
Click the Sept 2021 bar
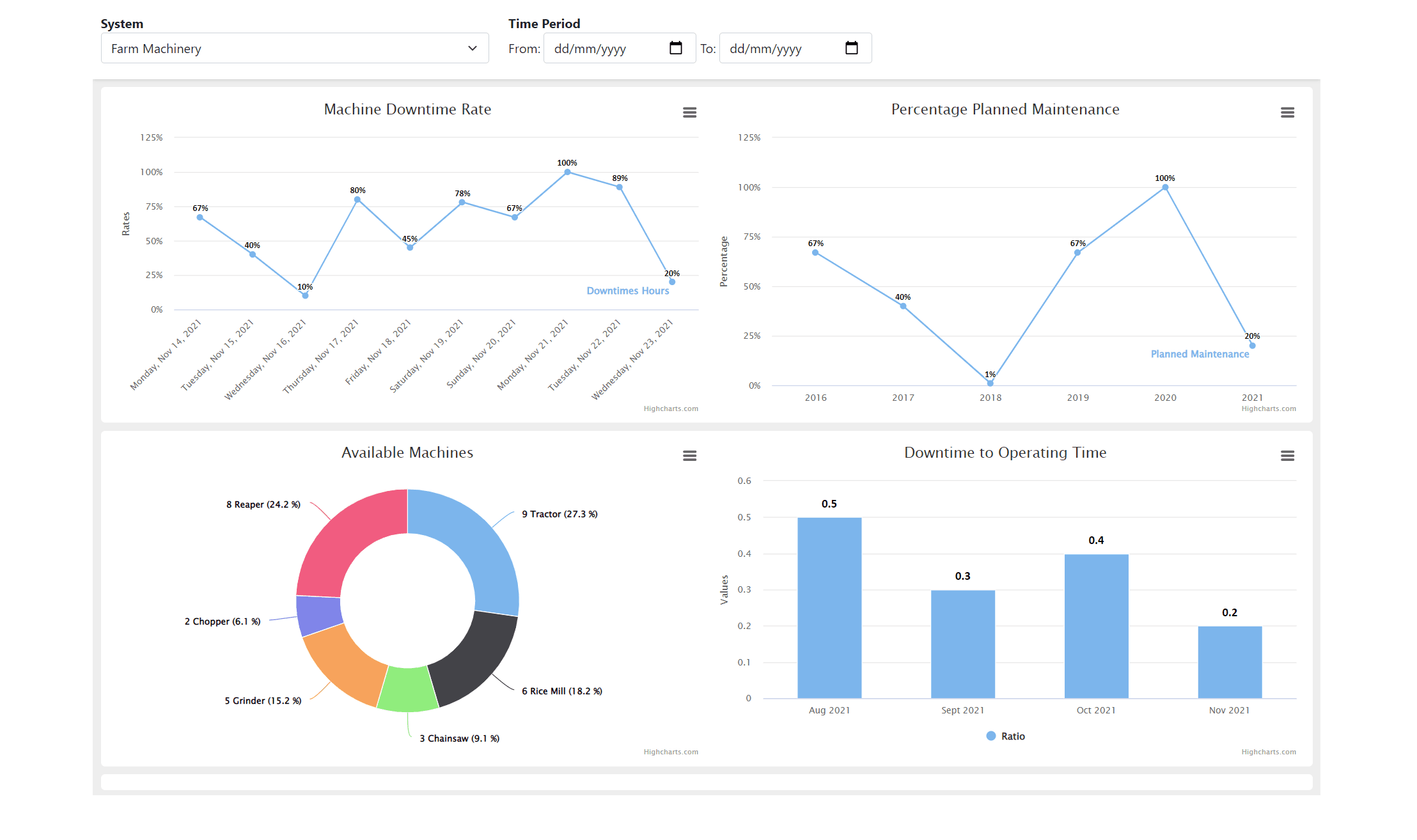click(x=962, y=644)
